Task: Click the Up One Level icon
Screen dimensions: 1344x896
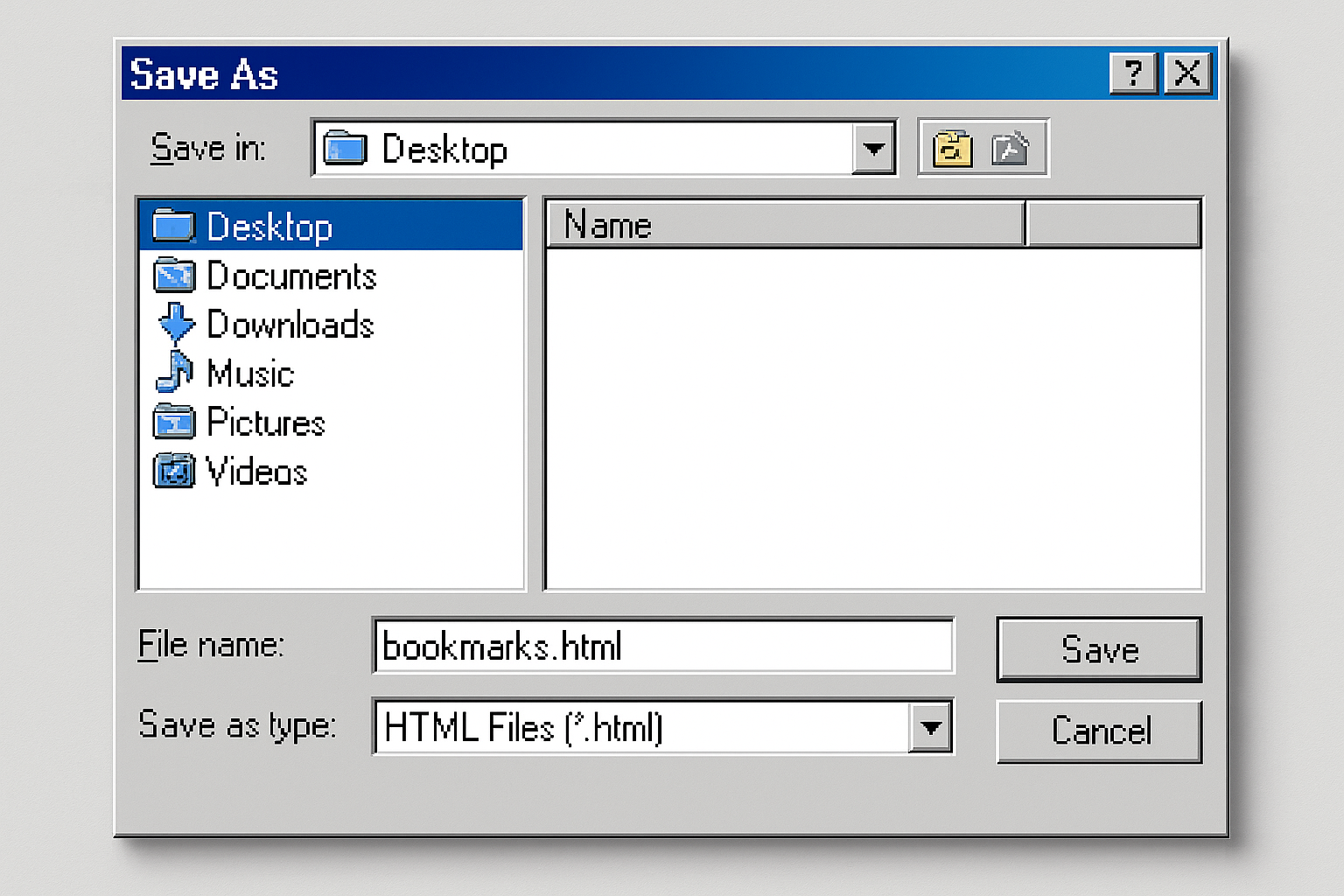Action: [x=954, y=148]
